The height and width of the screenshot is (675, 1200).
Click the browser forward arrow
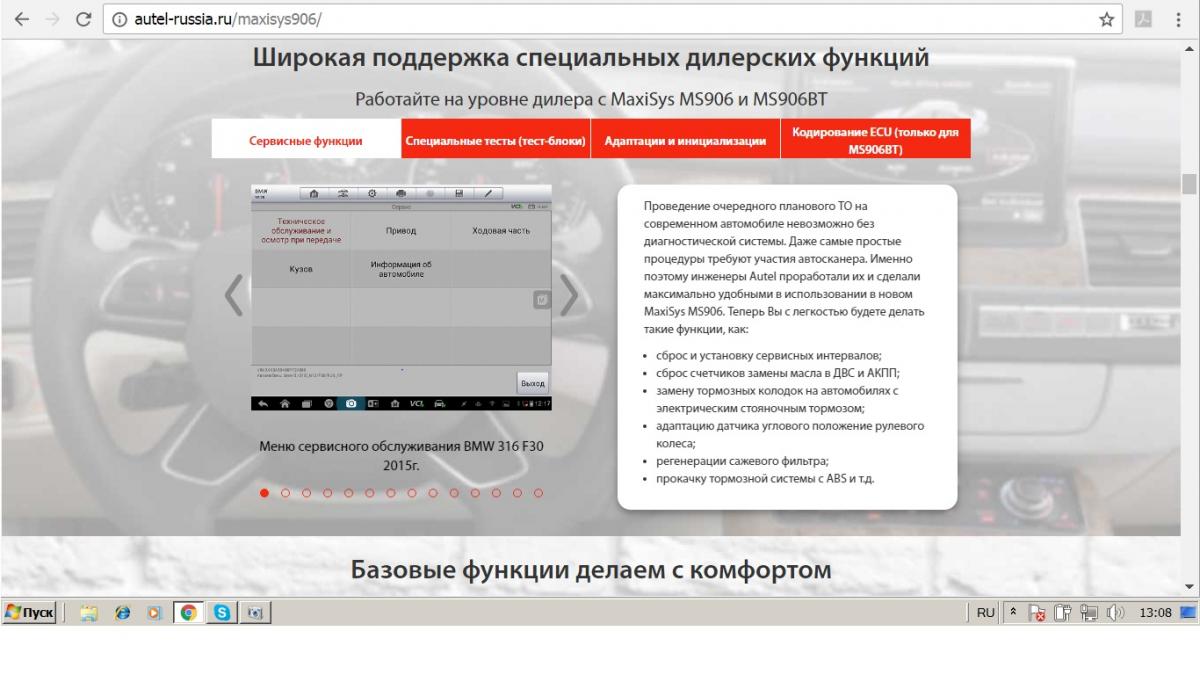click(53, 19)
